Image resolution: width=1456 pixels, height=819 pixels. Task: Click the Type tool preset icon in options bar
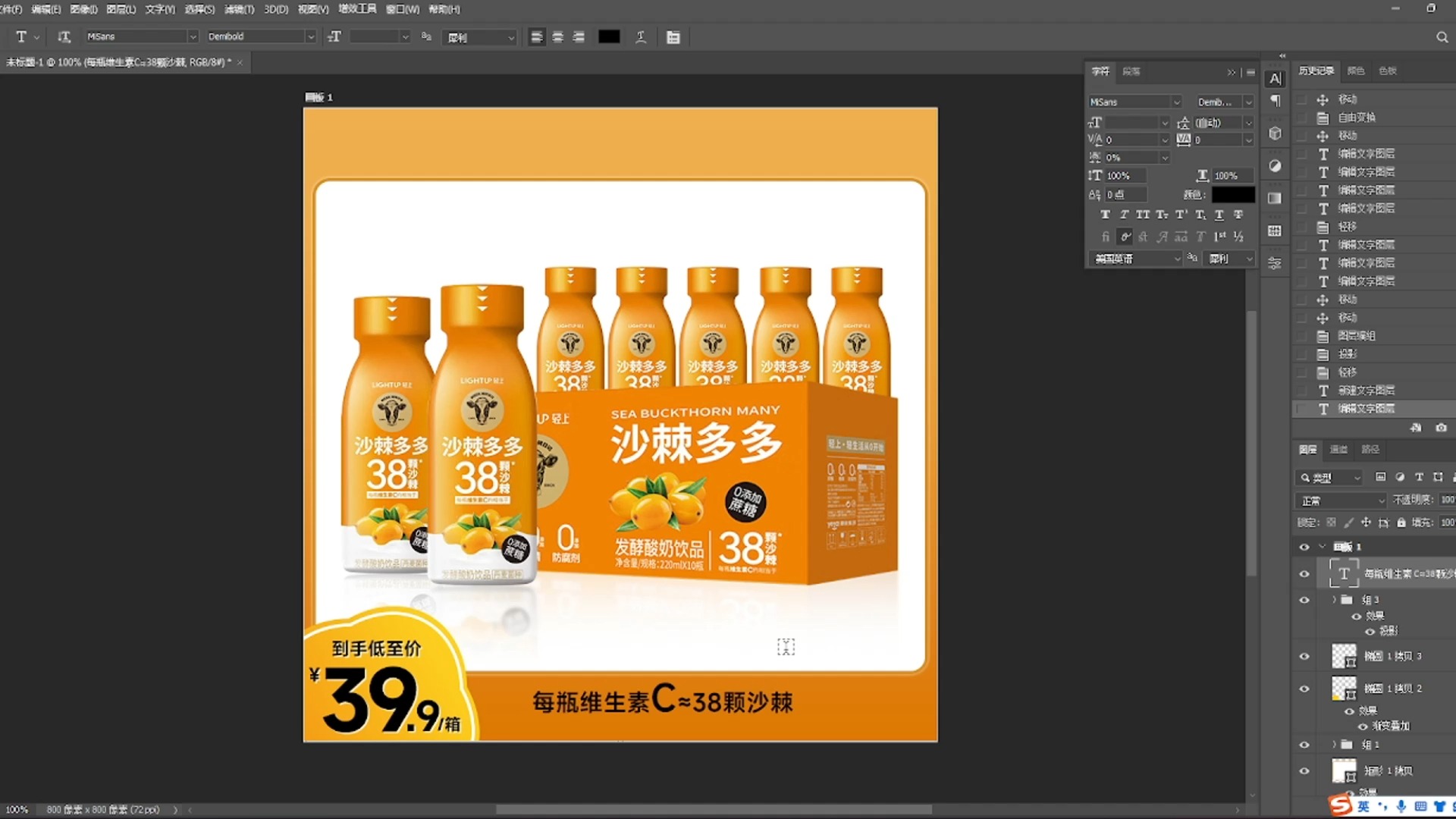[x=22, y=36]
